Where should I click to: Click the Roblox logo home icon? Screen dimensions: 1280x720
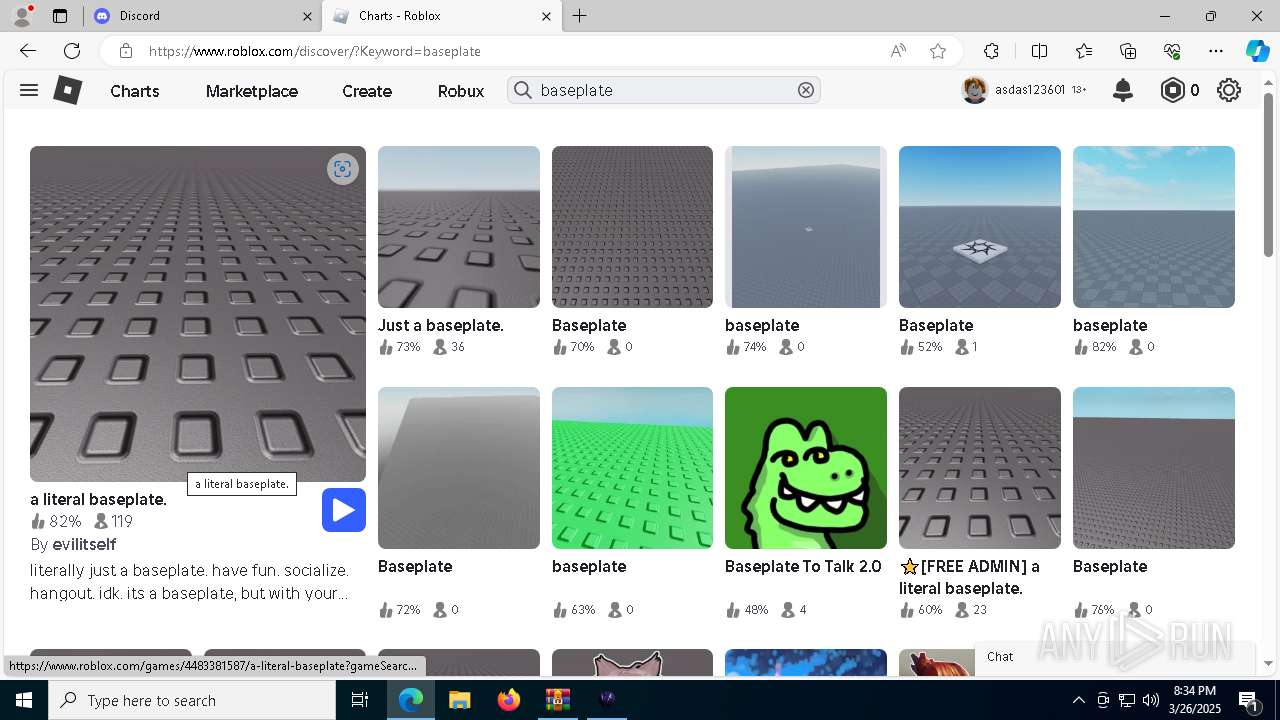point(68,90)
